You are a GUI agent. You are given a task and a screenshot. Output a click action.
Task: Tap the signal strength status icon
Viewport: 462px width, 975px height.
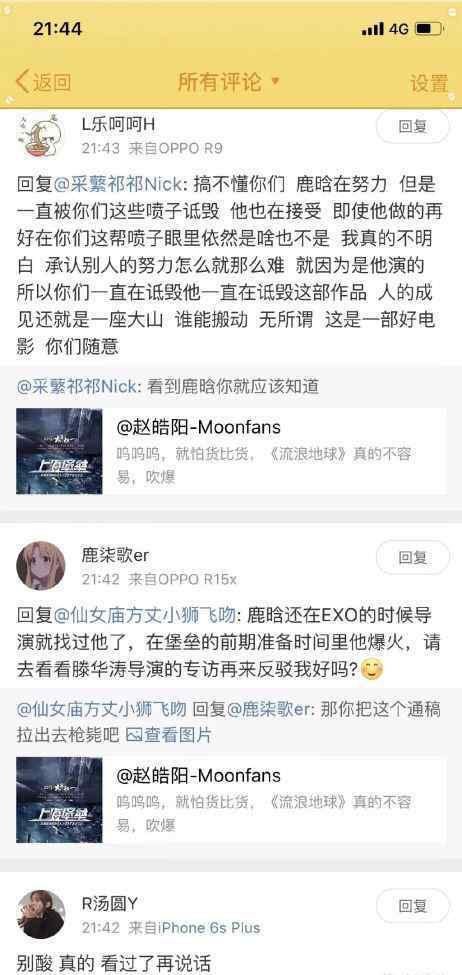coord(373,29)
